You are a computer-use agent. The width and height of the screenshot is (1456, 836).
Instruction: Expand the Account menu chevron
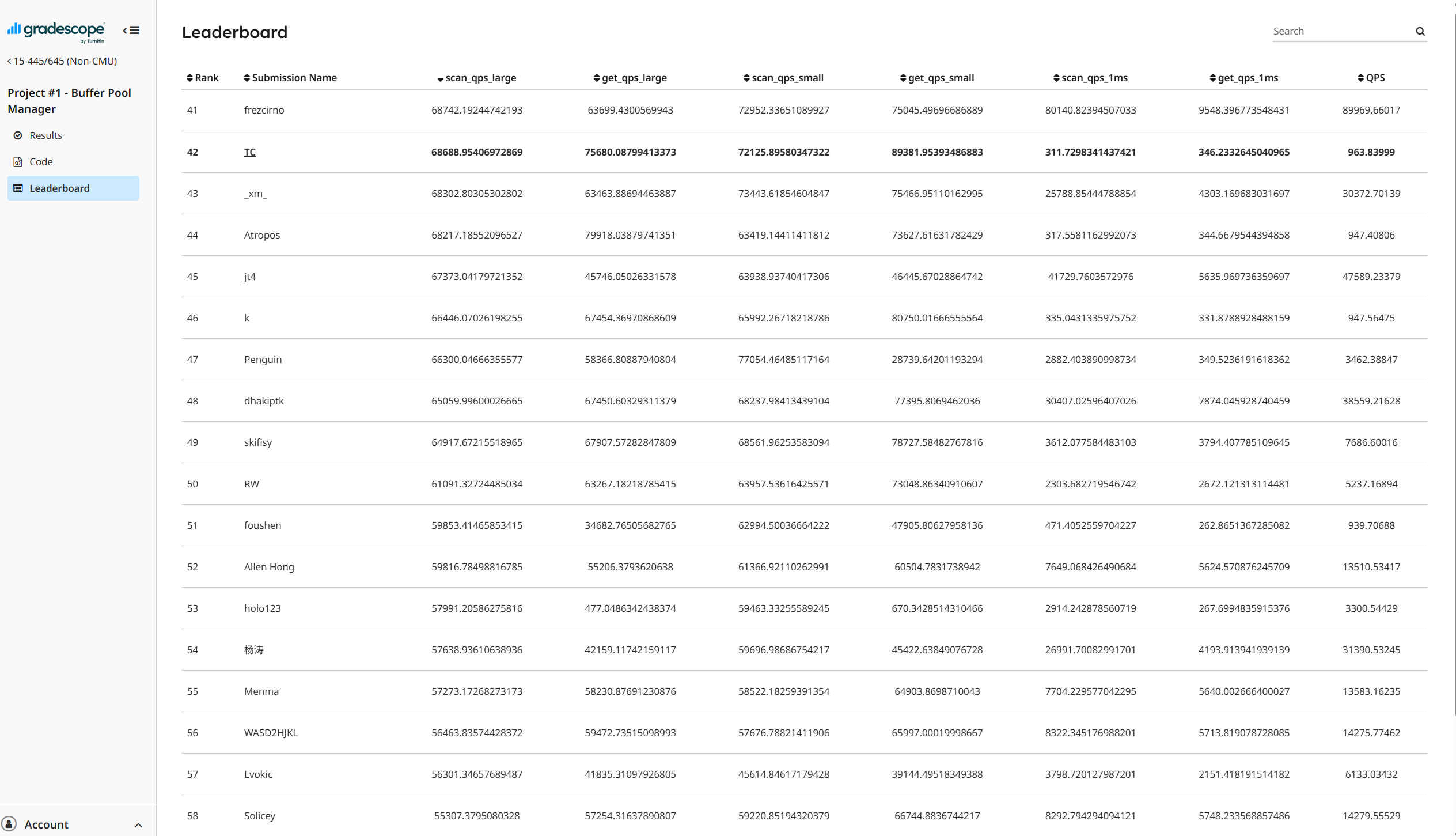point(138,825)
